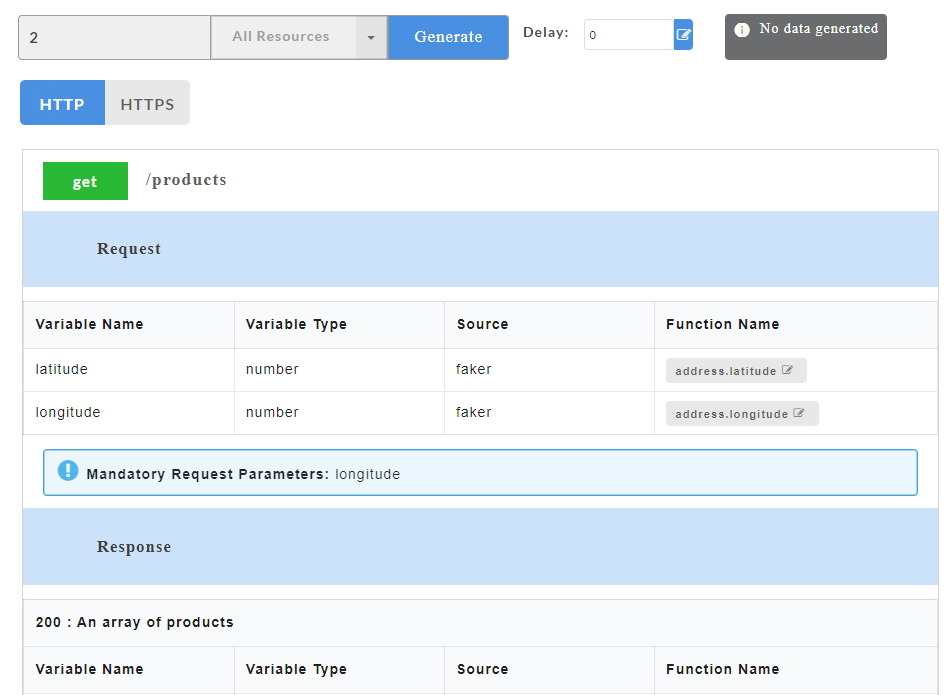Switch to the HTTP tab

coord(62,103)
